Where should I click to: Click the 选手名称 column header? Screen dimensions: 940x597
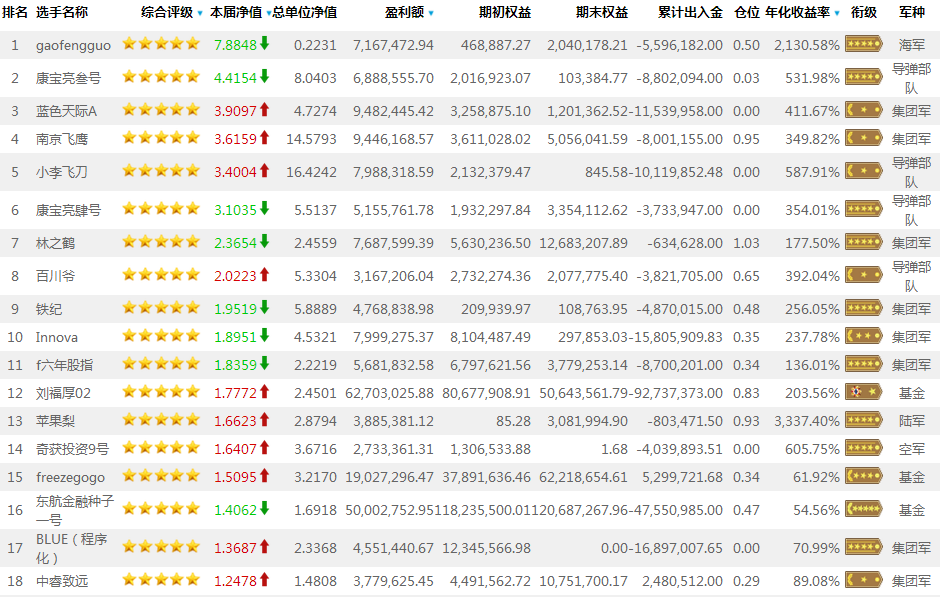coord(62,12)
